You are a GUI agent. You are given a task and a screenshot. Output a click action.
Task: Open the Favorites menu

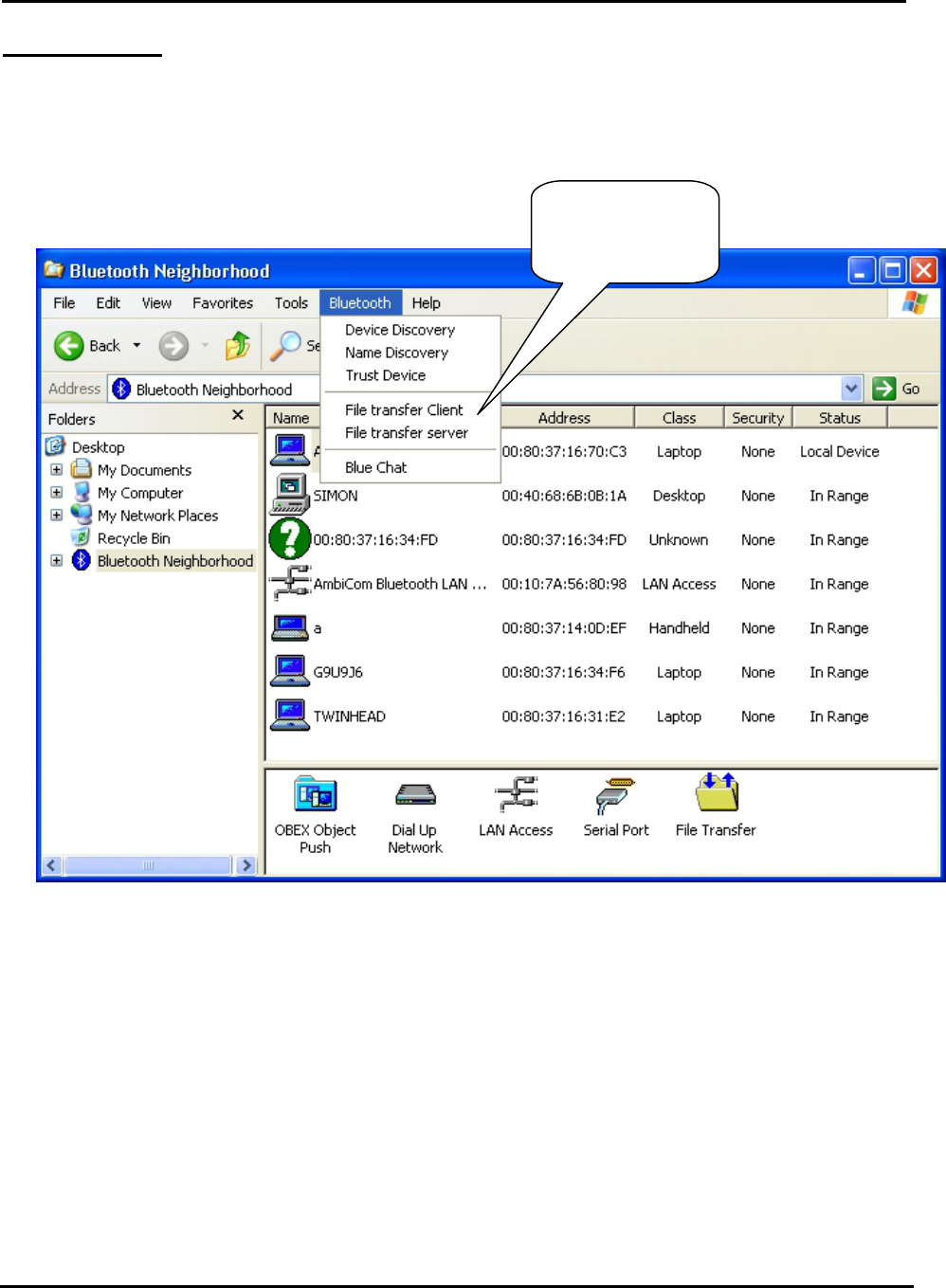click(x=223, y=303)
